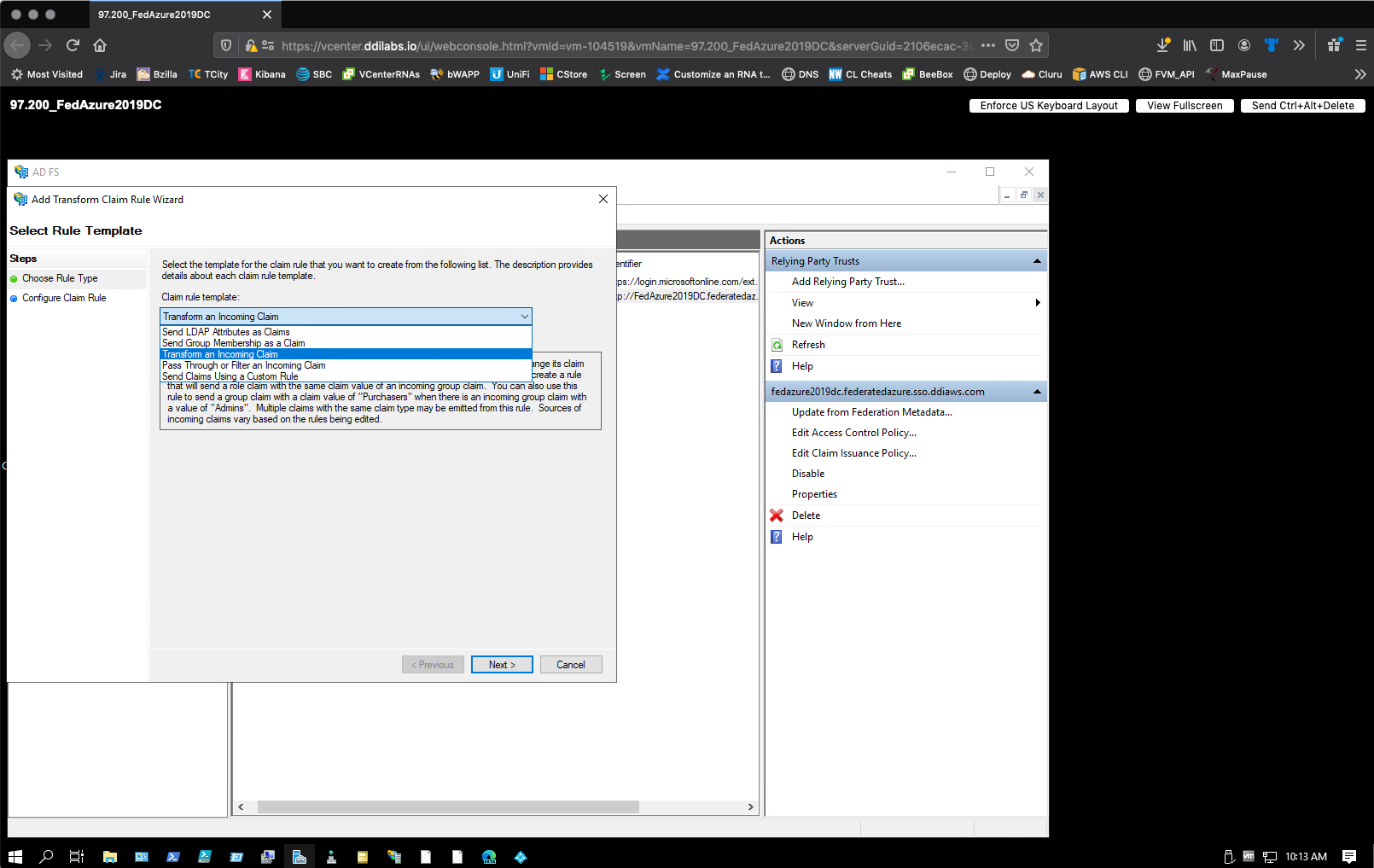The height and width of the screenshot is (868, 1374).
Task: Open File Explorer from the taskbar
Action: pyautogui.click(x=110, y=857)
